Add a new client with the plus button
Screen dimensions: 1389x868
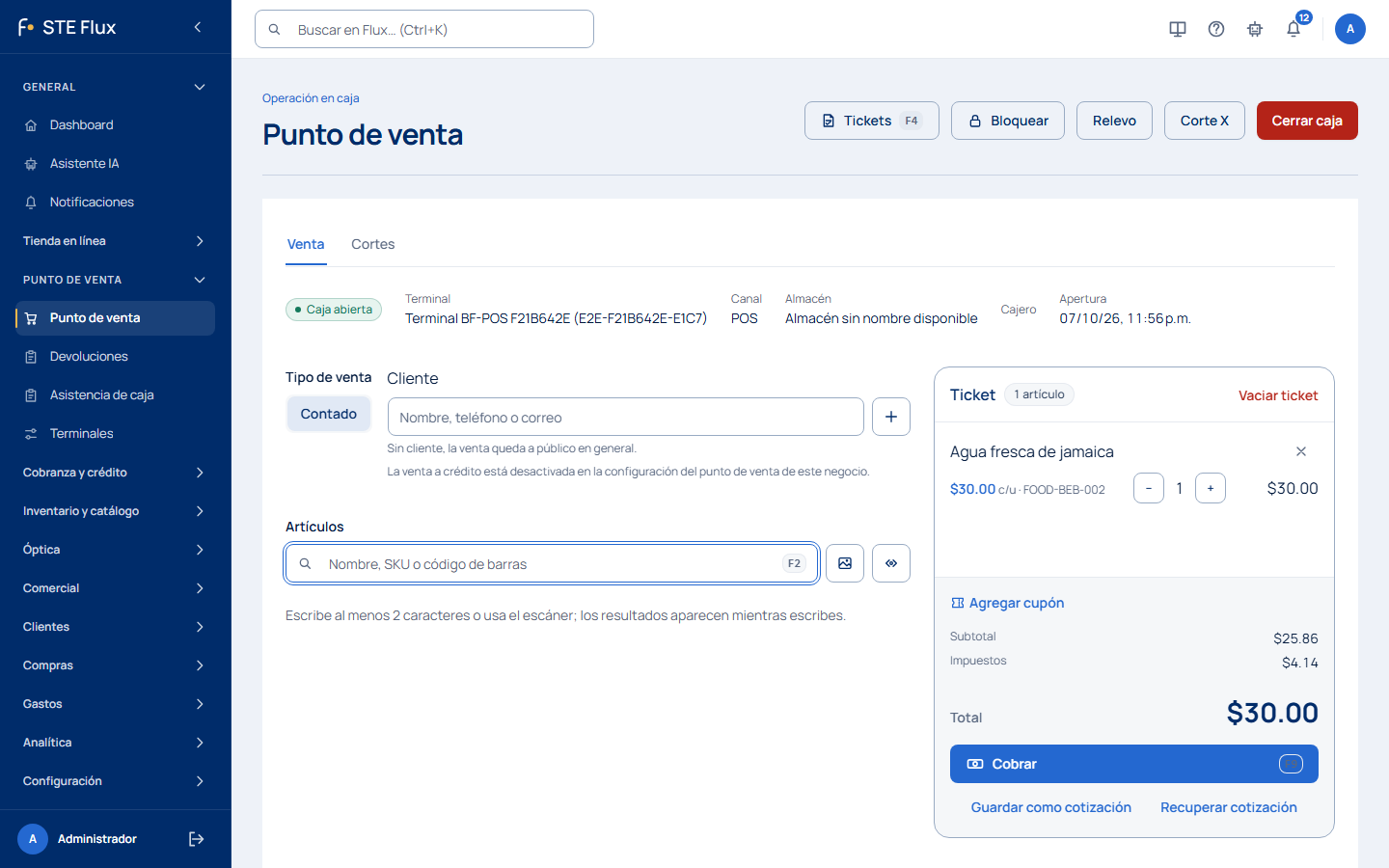pos(891,417)
